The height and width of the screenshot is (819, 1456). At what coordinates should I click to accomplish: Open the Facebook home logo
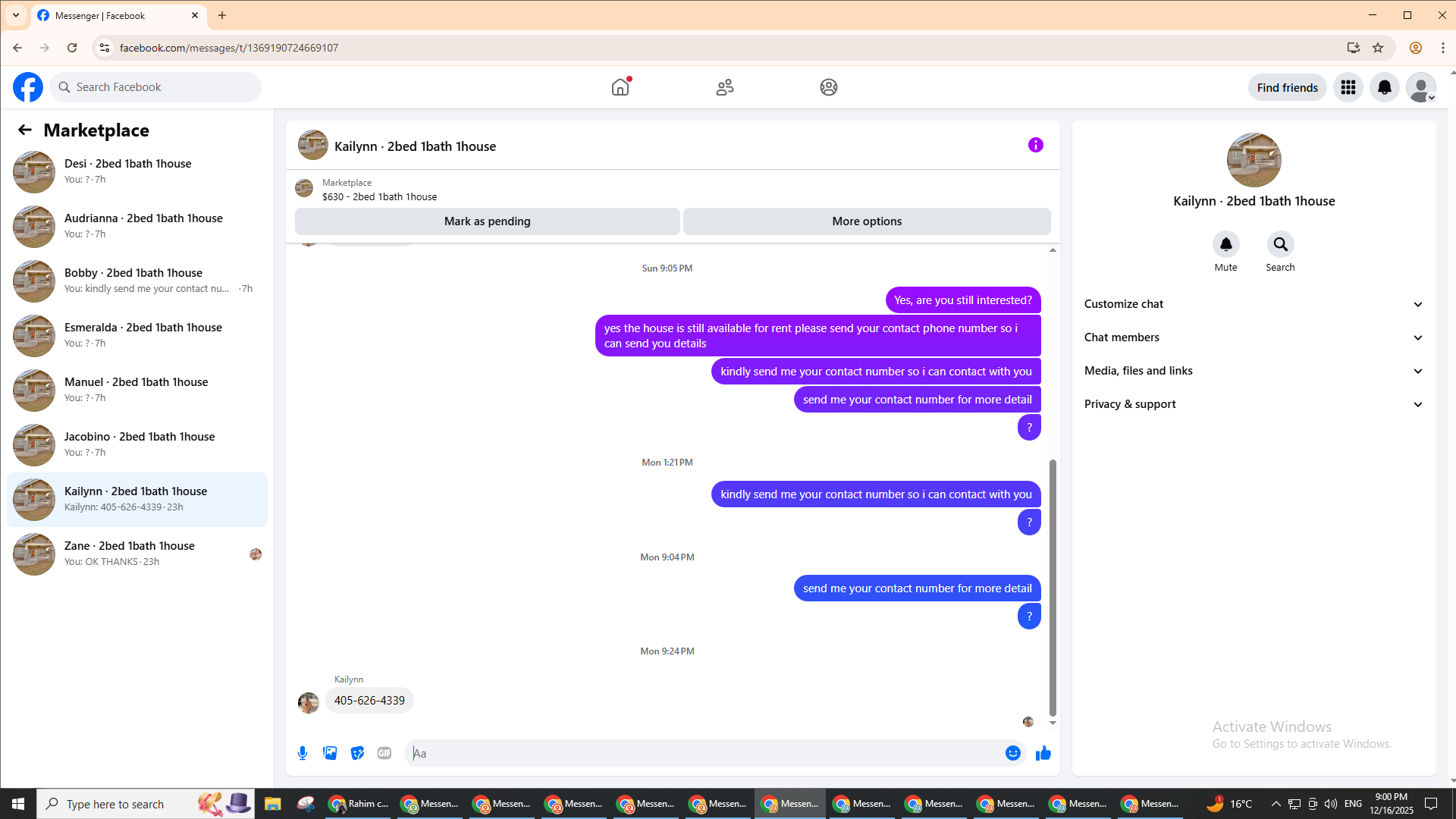tap(28, 87)
